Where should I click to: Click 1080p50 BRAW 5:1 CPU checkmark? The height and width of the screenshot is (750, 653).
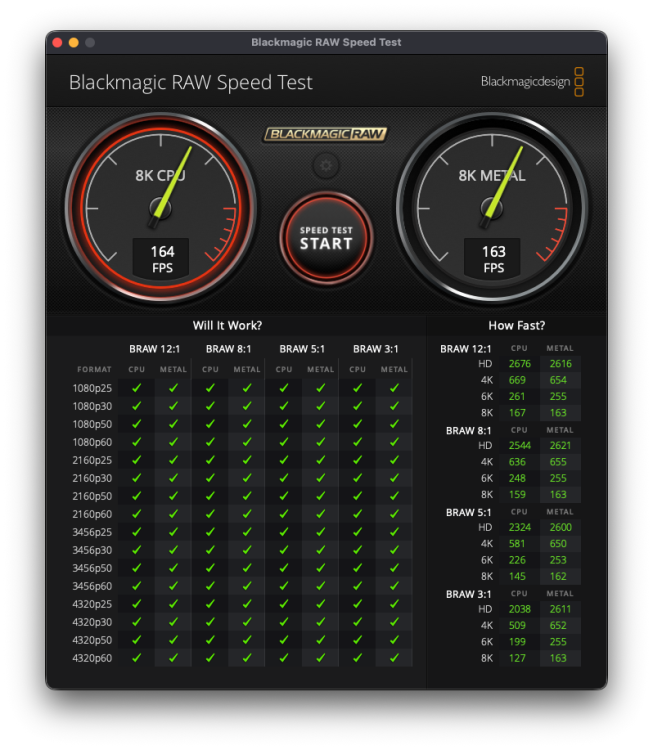pyautogui.click(x=284, y=424)
